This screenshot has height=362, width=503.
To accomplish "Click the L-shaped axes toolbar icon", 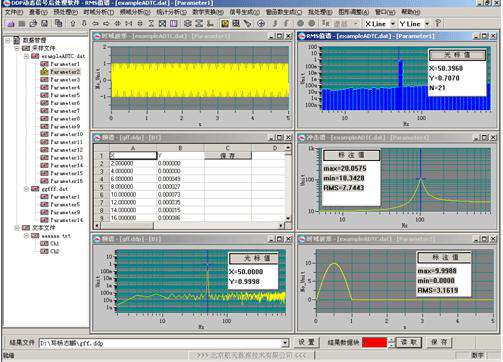I will (x=210, y=24).
